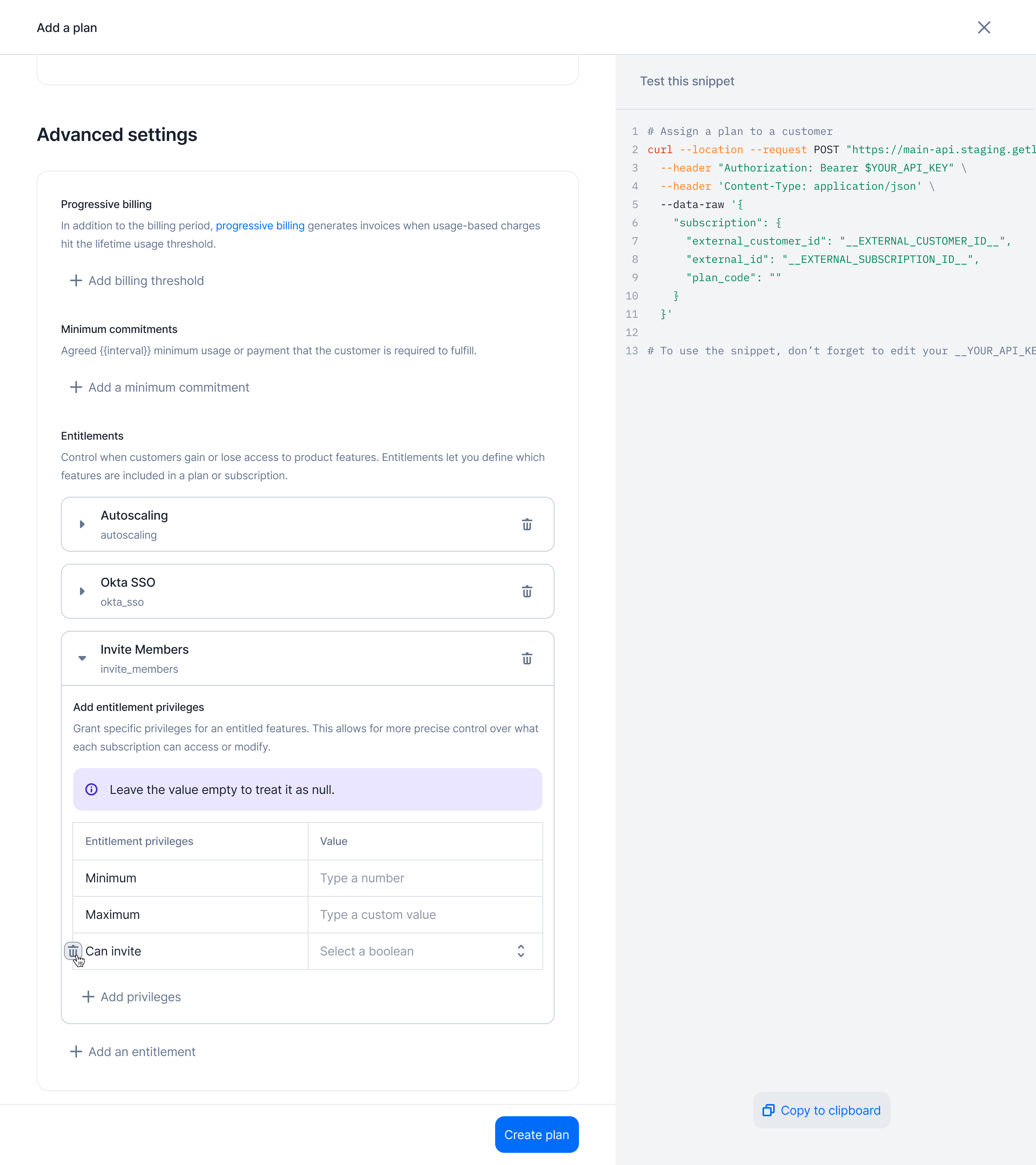Click Add an entitlement

pos(133,1051)
